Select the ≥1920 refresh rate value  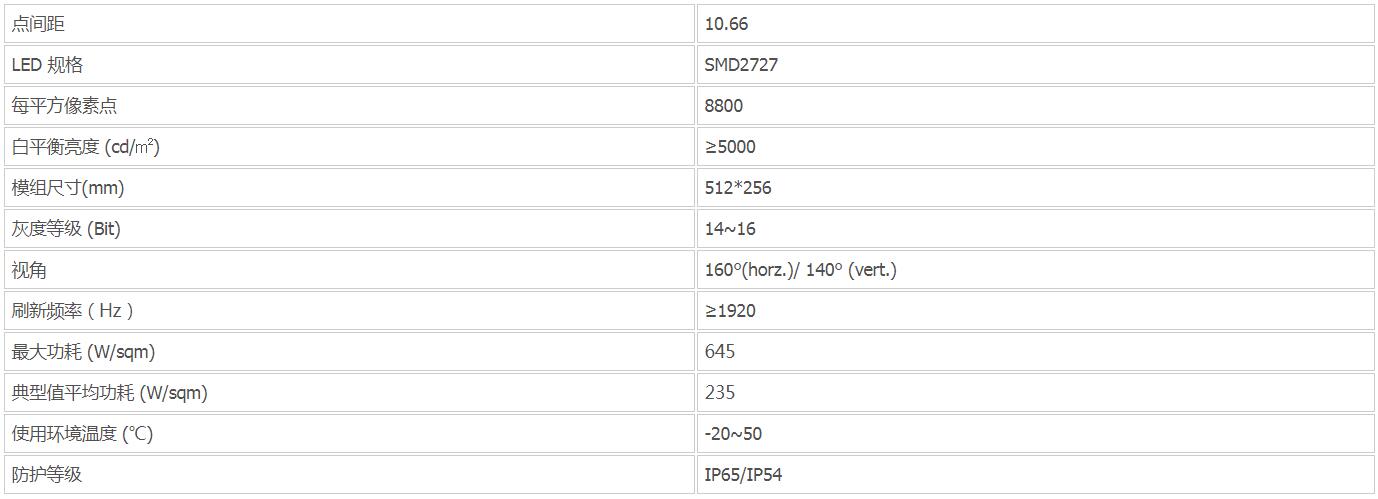(730, 311)
